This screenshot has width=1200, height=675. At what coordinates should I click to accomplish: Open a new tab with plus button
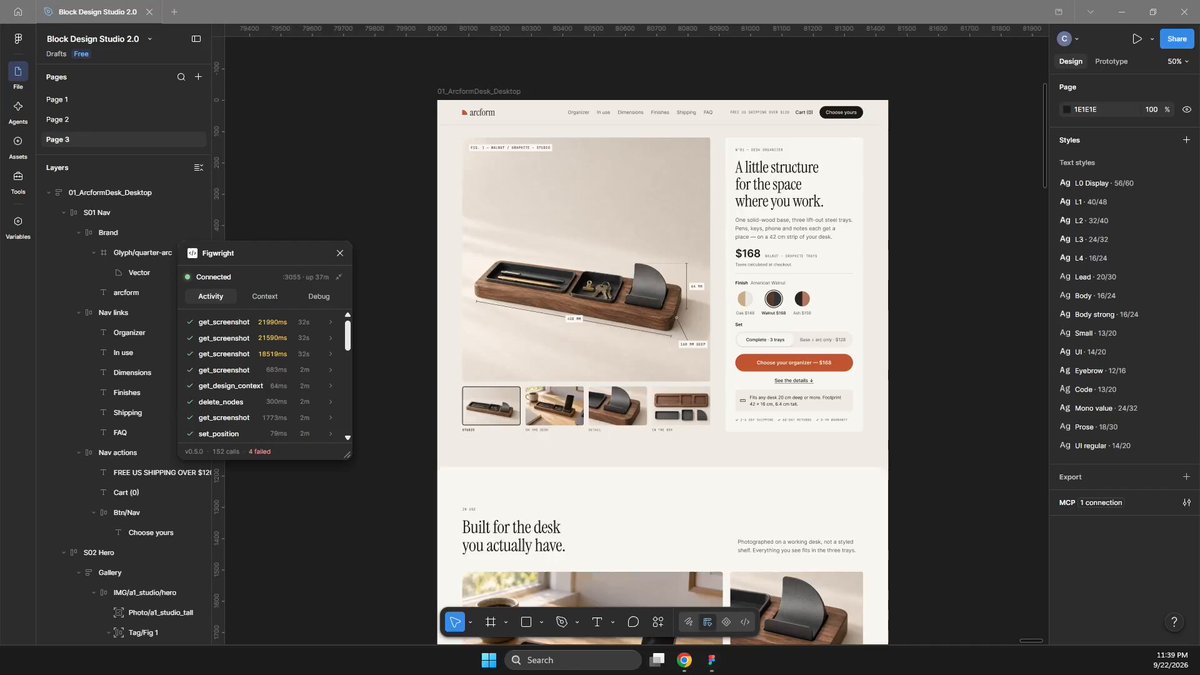coord(174,12)
